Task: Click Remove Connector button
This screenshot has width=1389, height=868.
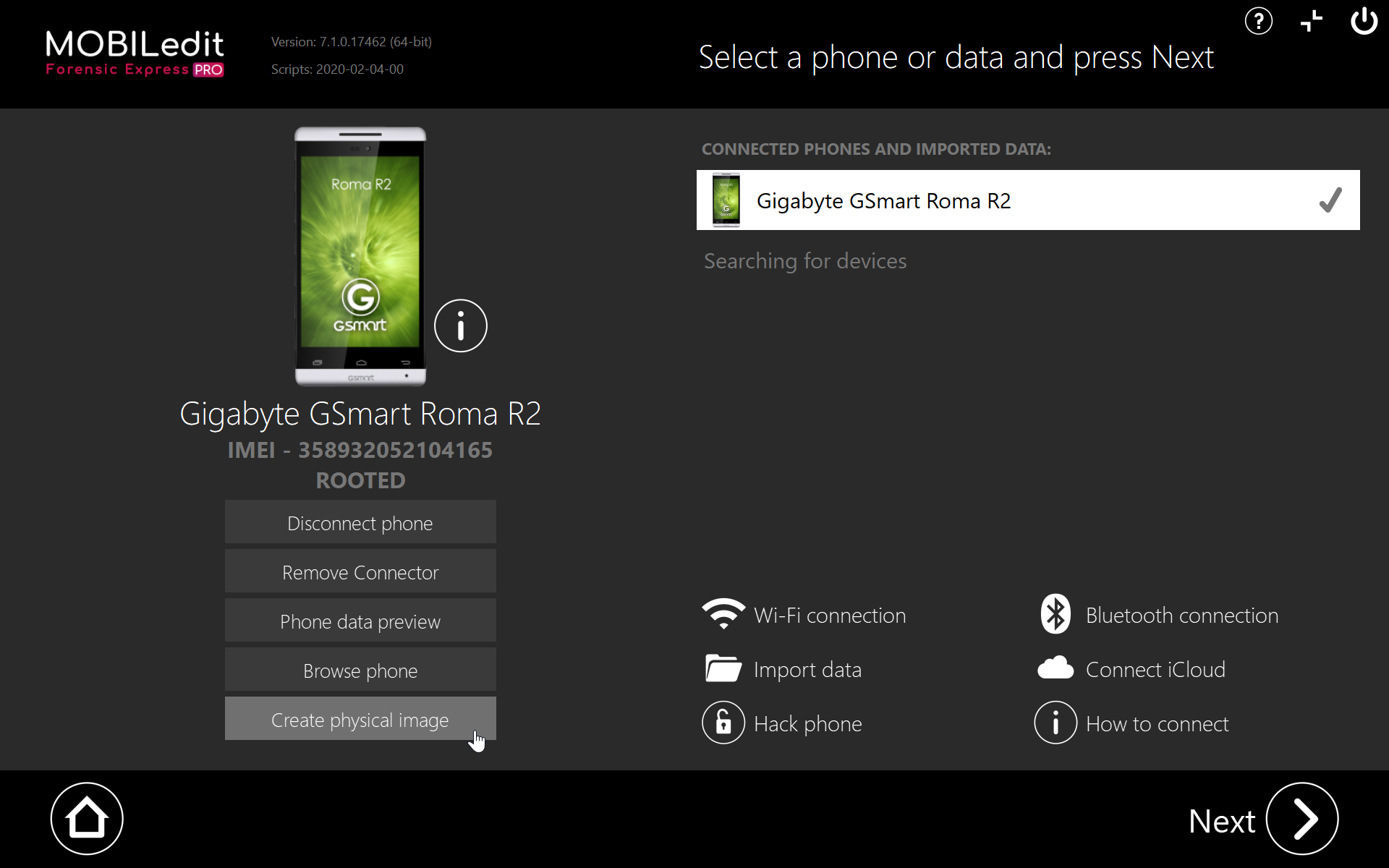Action: (360, 571)
